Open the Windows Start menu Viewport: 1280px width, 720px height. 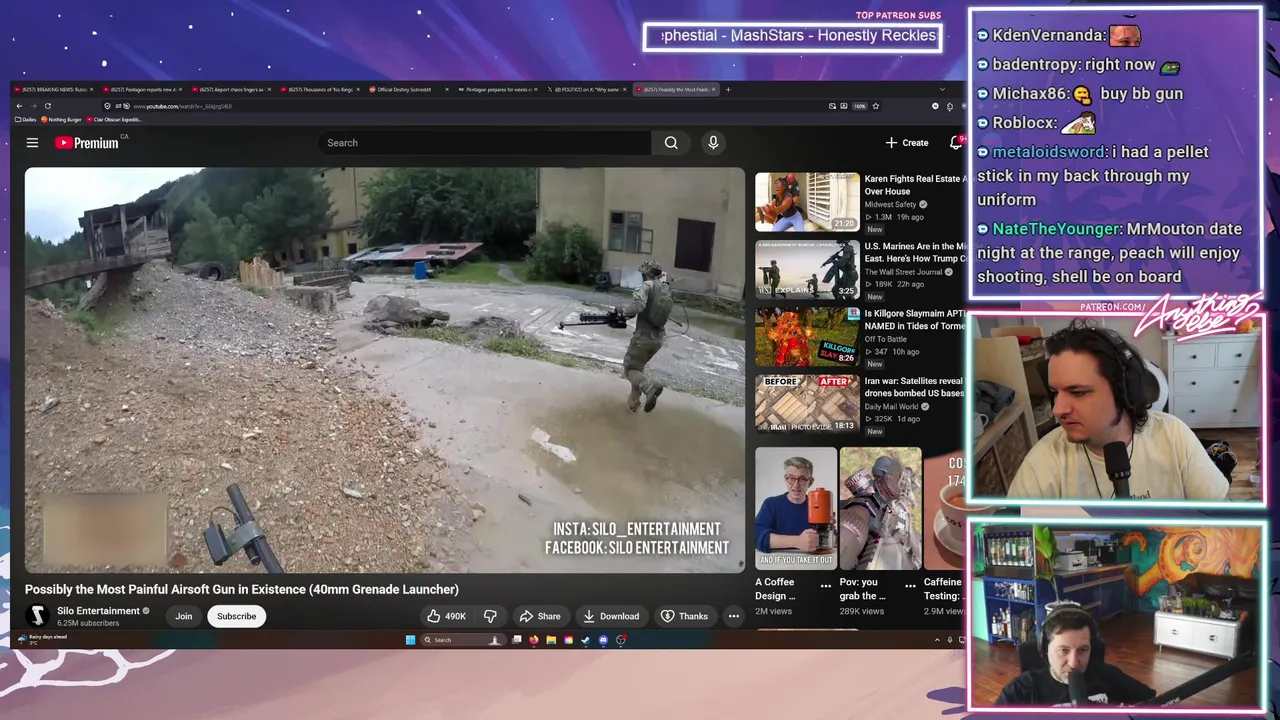tap(410, 640)
